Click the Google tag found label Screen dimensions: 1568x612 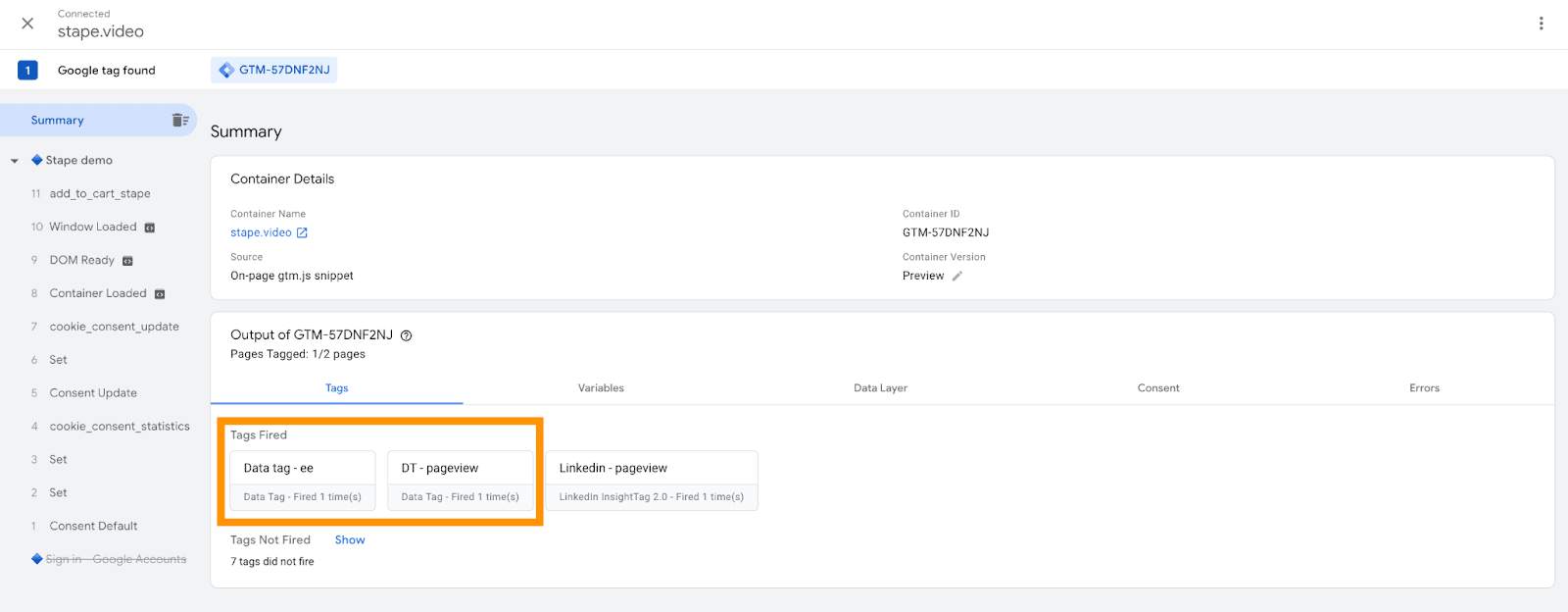tap(107, 71)
